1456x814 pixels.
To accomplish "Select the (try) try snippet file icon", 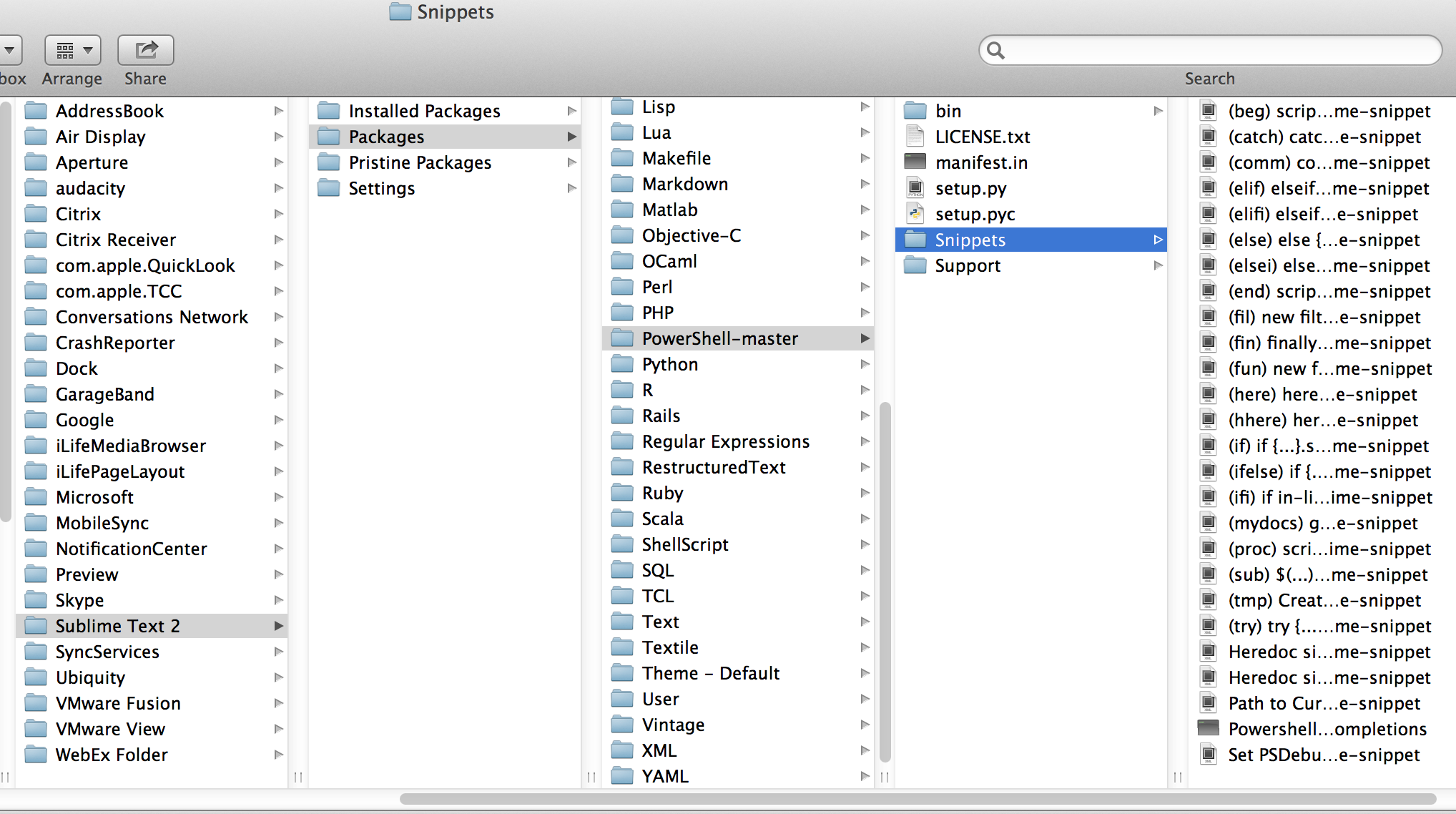I will pyautogui.click(x=1209, y=626).
